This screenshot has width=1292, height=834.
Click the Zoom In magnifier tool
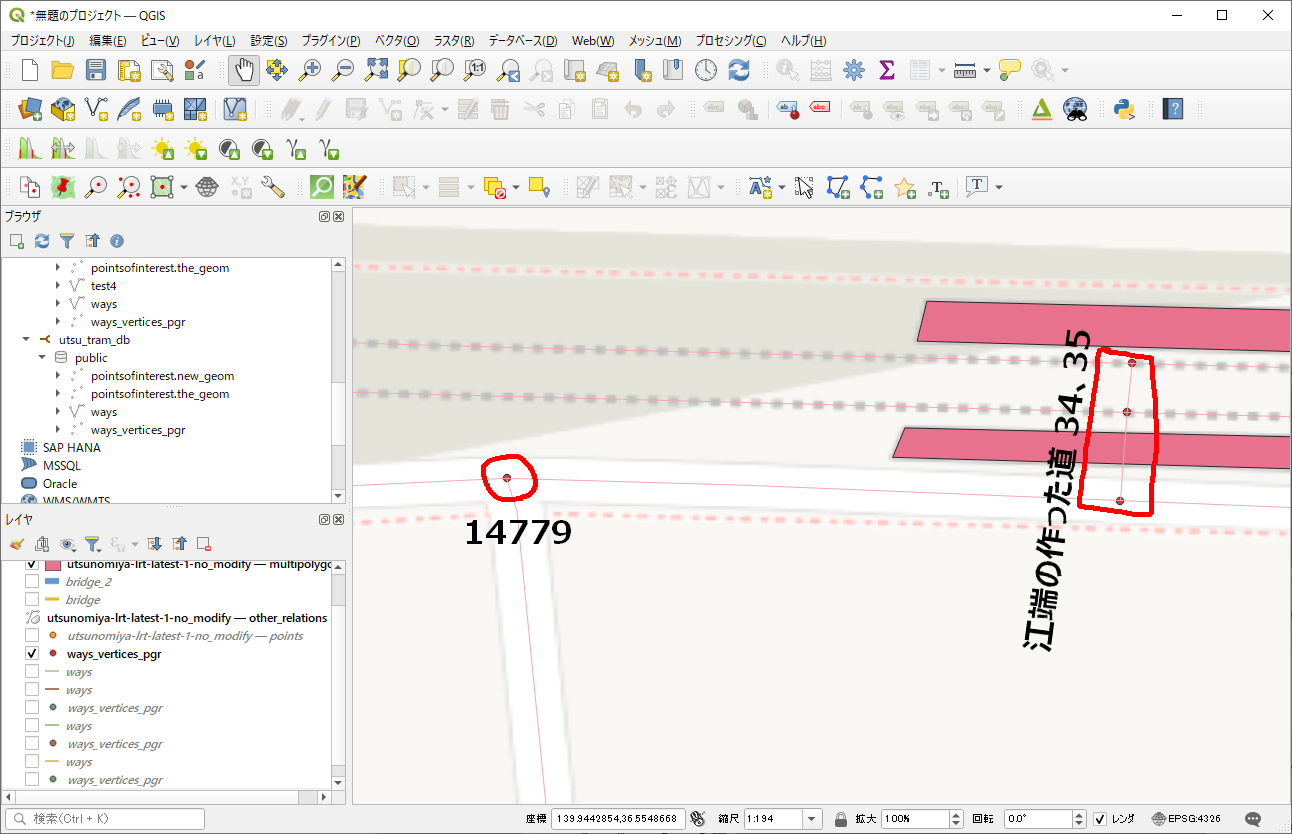click(x=311, y=70)
